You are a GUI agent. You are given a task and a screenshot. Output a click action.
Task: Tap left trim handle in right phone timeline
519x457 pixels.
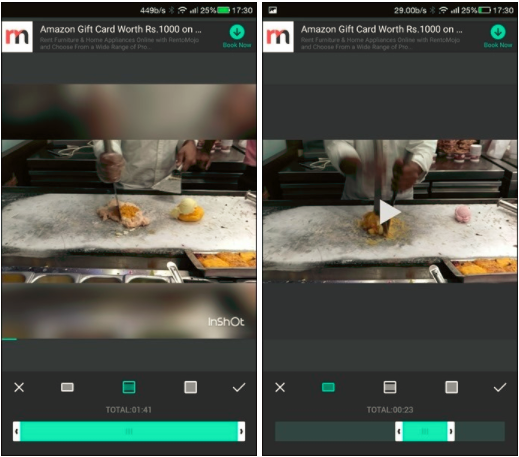[399, 431]
